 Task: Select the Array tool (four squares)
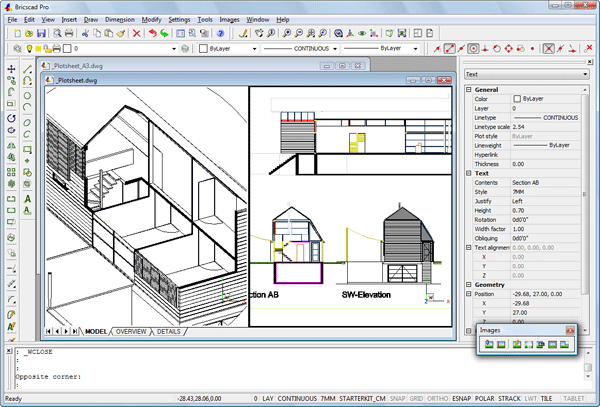click(11, 172)
